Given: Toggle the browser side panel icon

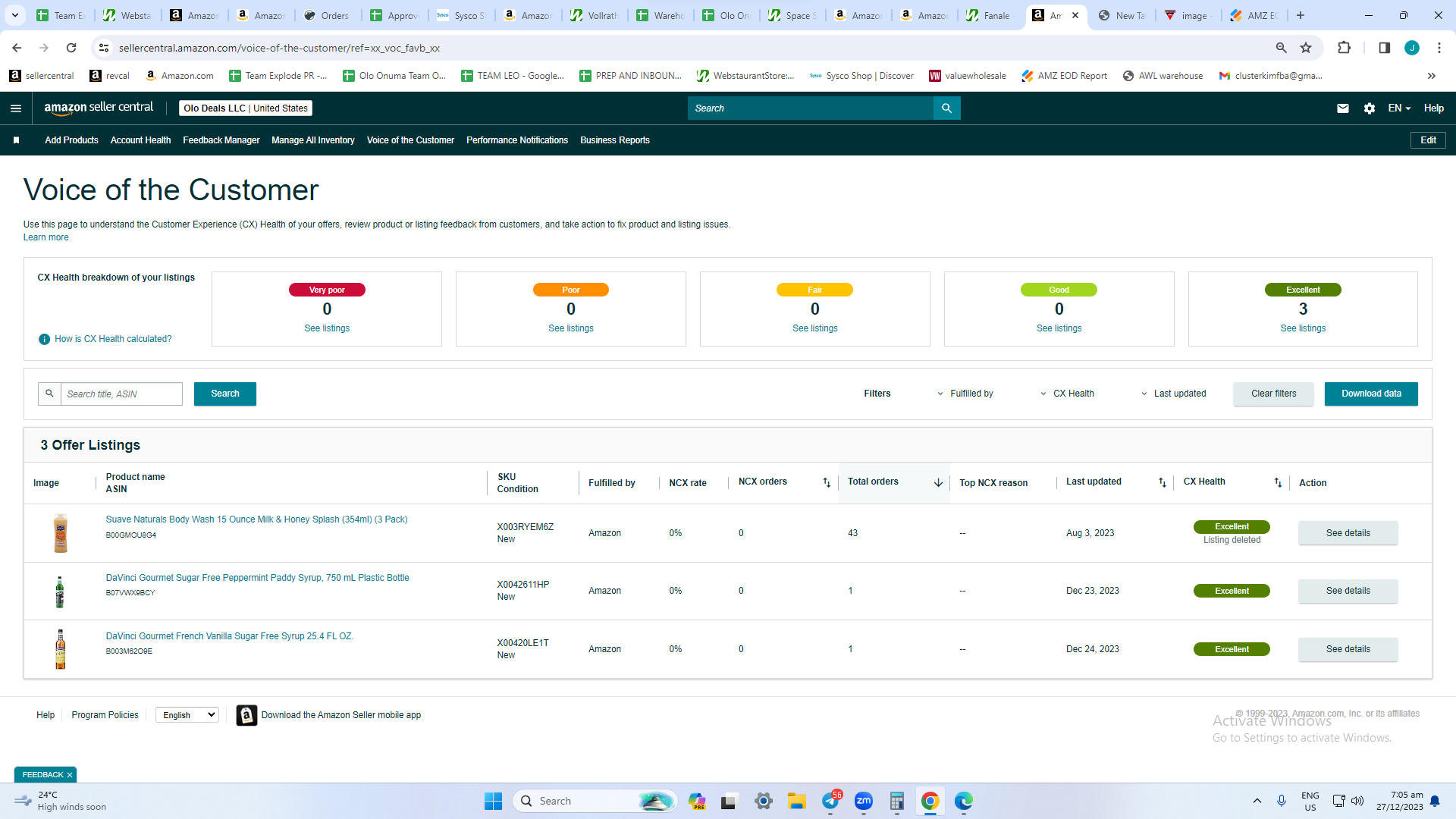Looking at the screenshot, I should click(1385, 48).
